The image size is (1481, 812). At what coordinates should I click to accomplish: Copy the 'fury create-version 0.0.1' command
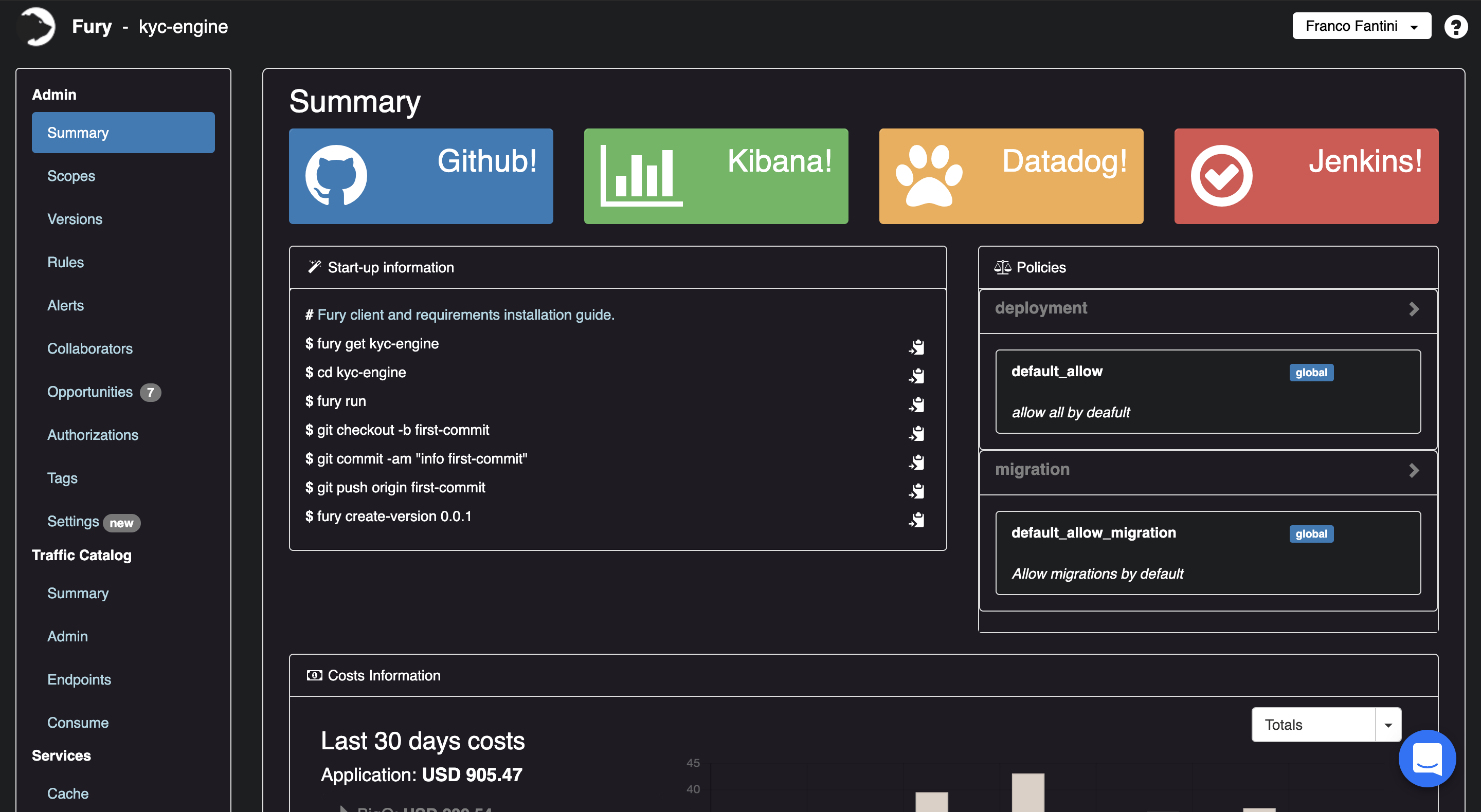click(917, 520)
